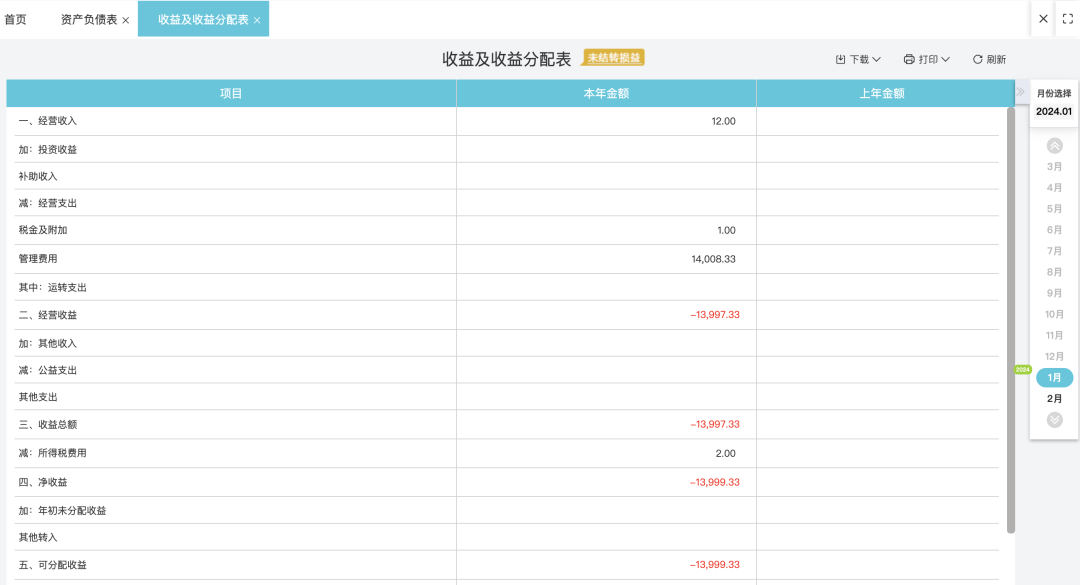
Task: Select 2月 in the month list
Action: pyautogui.click(x=1055, y=399)
